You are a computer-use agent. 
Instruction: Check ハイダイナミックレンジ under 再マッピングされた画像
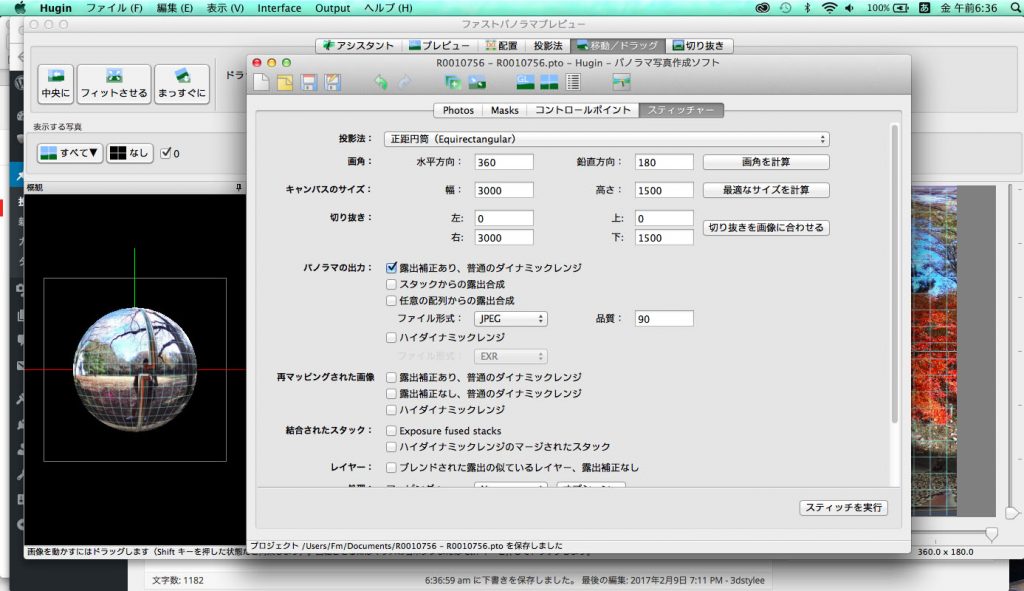pyautogui.click(x=391, y=409)
